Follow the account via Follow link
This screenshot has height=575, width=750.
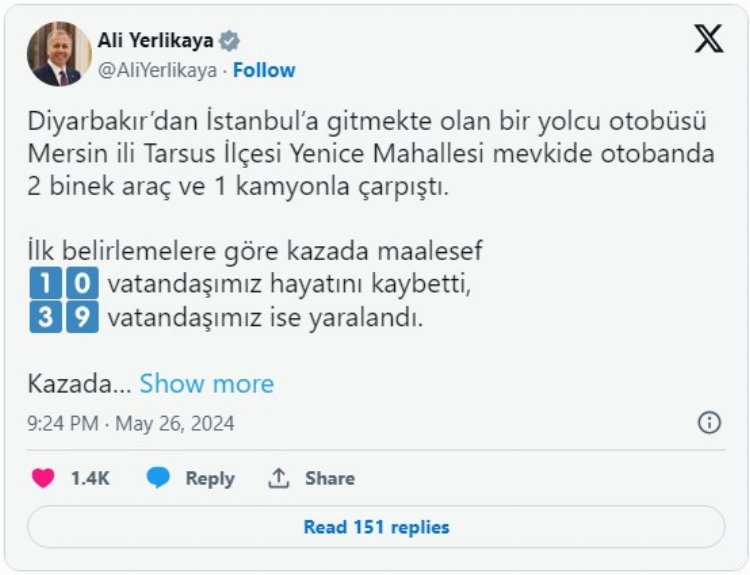point(264,70)
